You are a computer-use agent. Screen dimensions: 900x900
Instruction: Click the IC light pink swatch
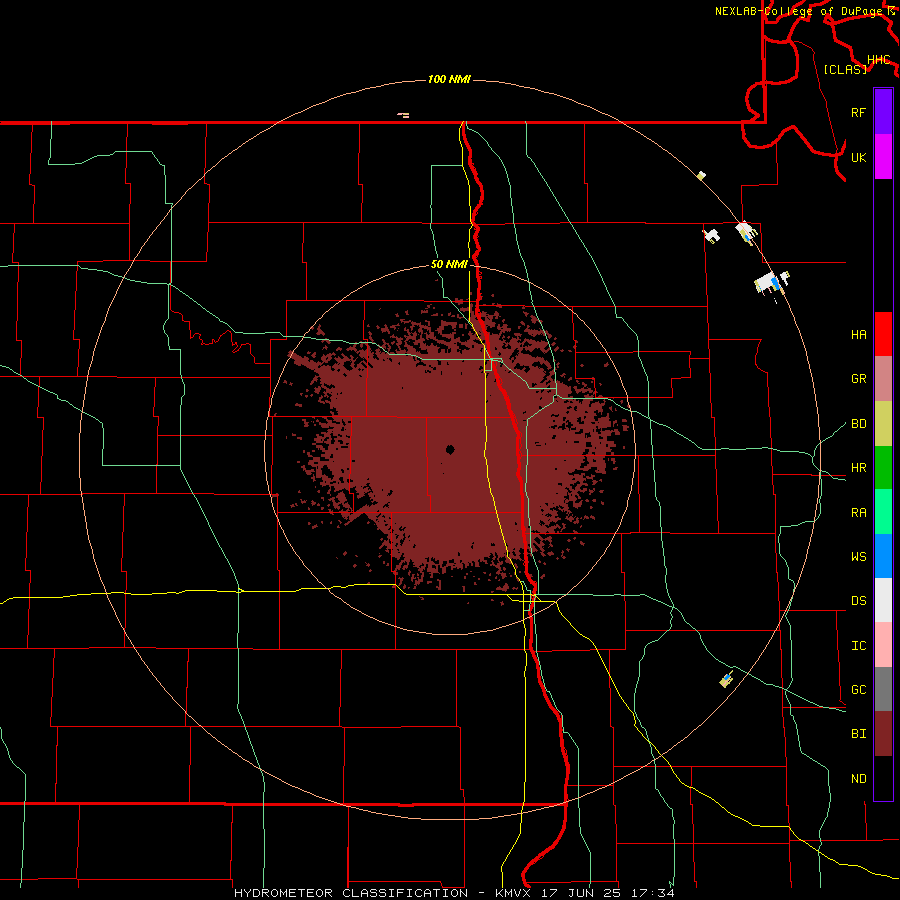click(883, 645)
